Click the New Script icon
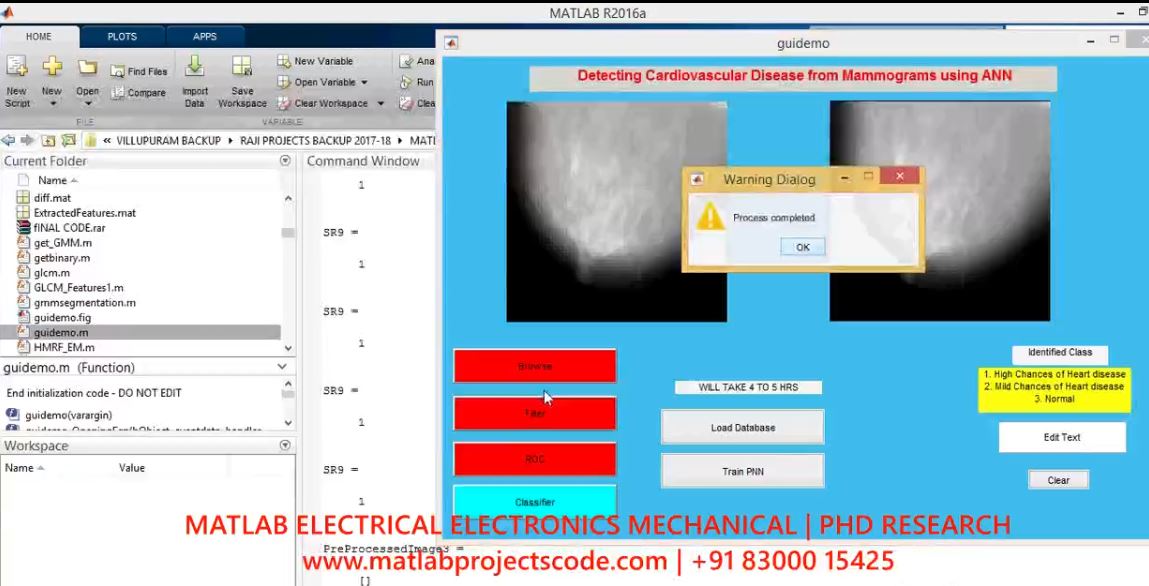1149x586 pixels. pyautogui.click(x=16, y=67)
